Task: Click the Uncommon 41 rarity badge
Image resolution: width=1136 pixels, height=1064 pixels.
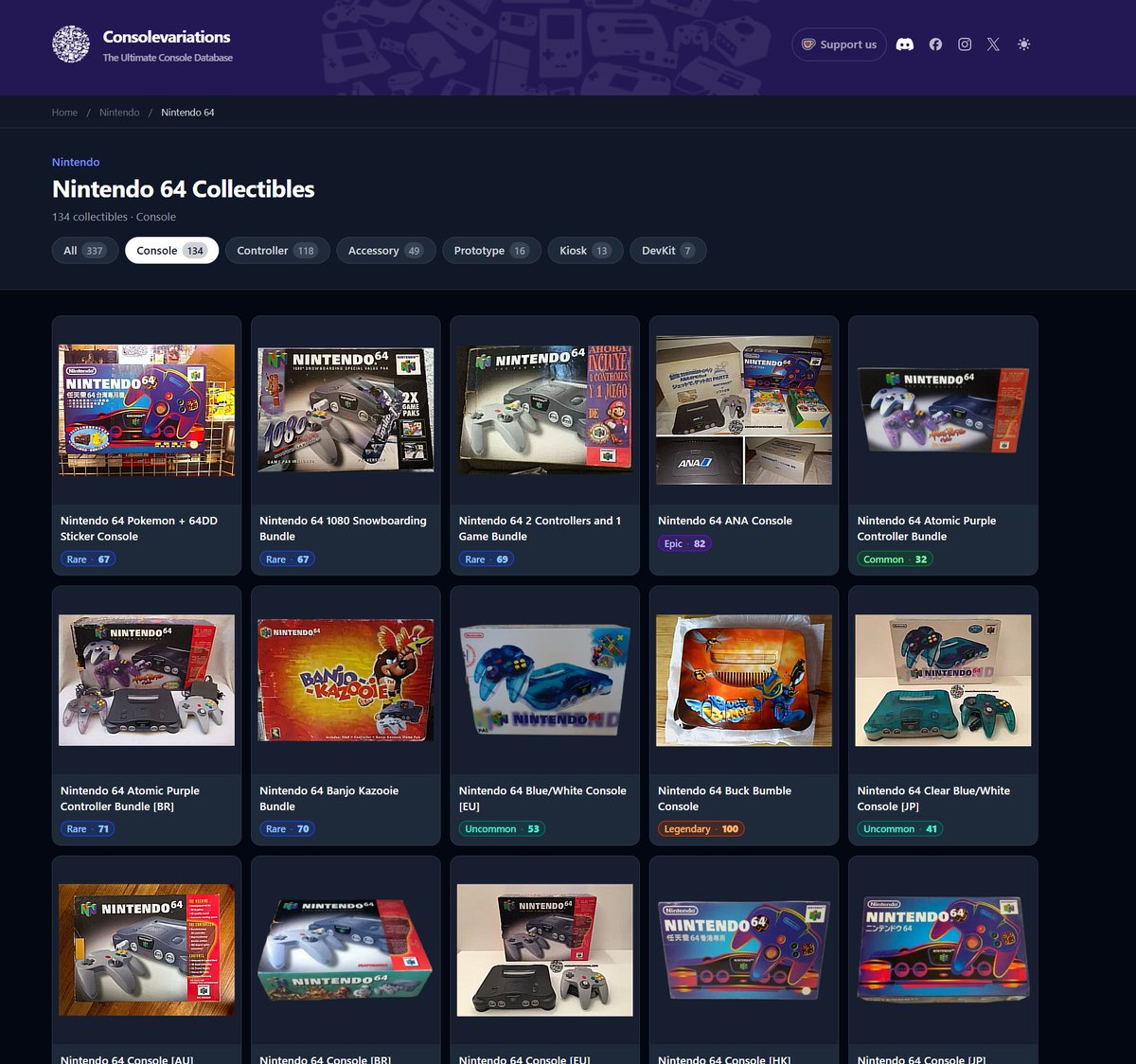Action: point(900,829)
